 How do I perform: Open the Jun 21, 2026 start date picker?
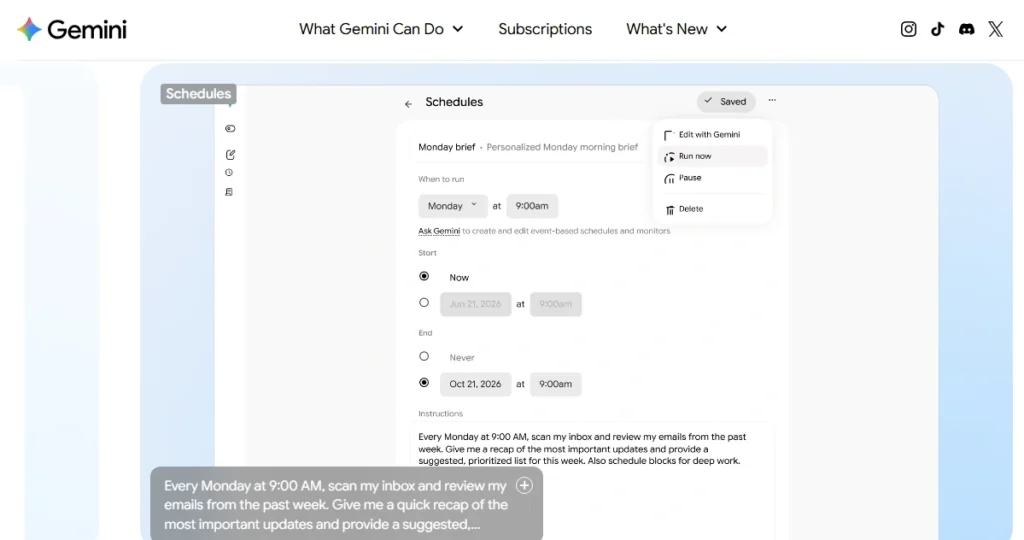[x=475, y=304]
